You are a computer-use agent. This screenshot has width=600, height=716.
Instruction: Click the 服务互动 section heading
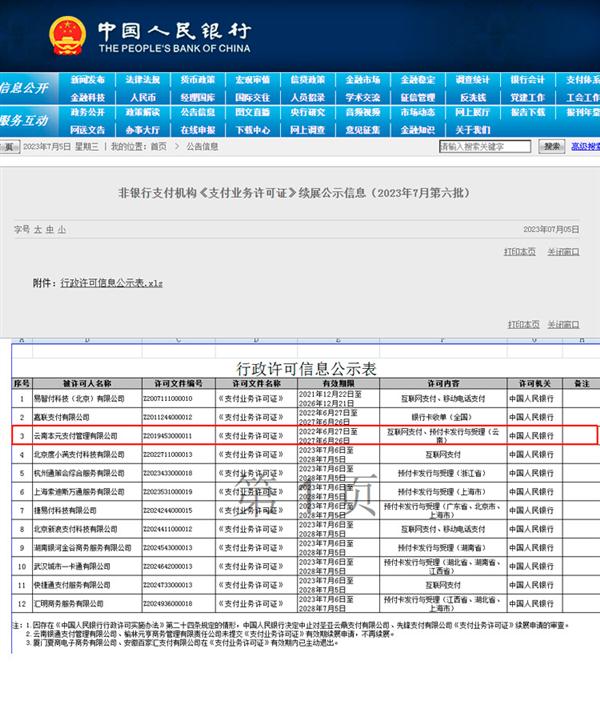coord(24,121)
